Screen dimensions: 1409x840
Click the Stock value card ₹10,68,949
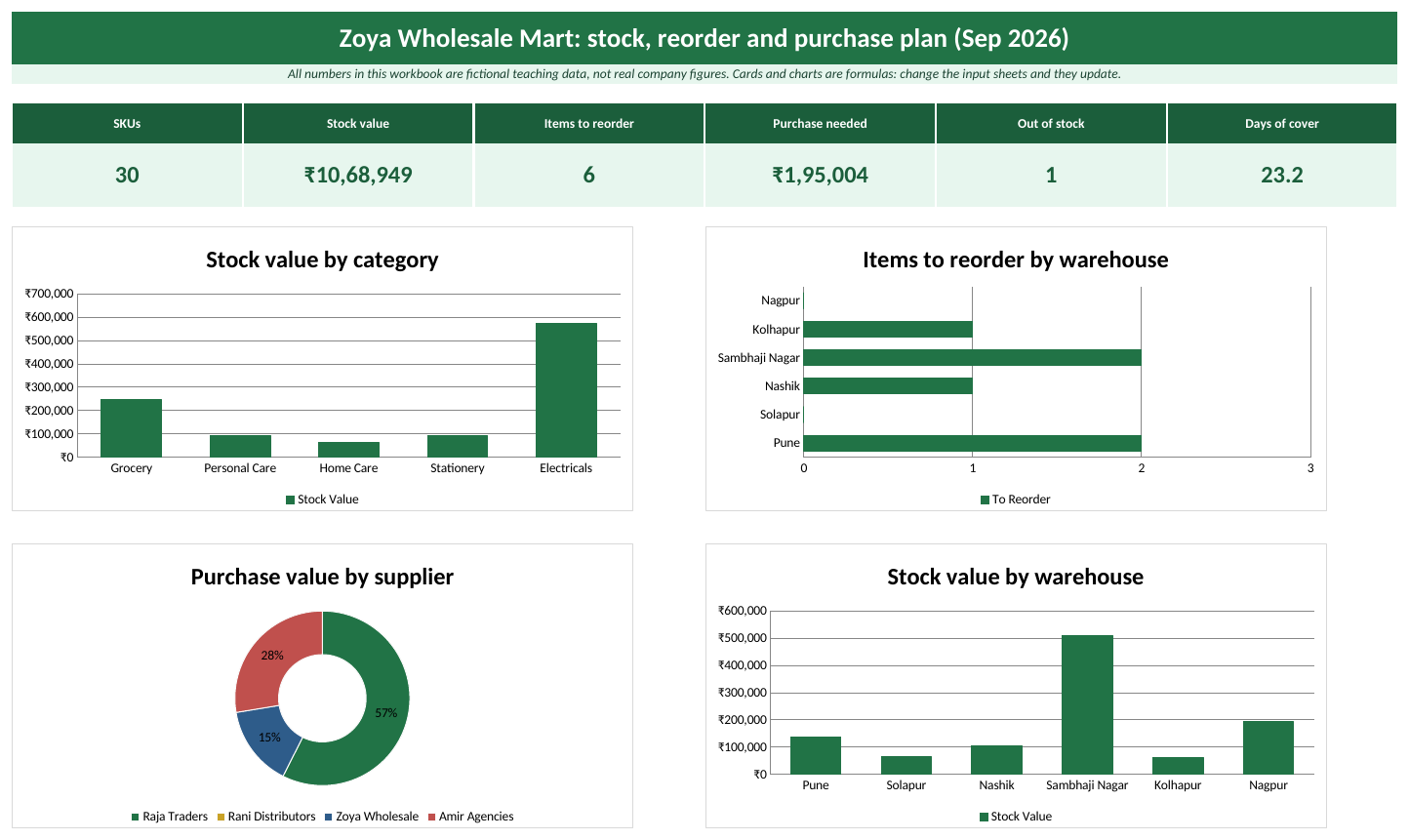(x=358, y=176)
